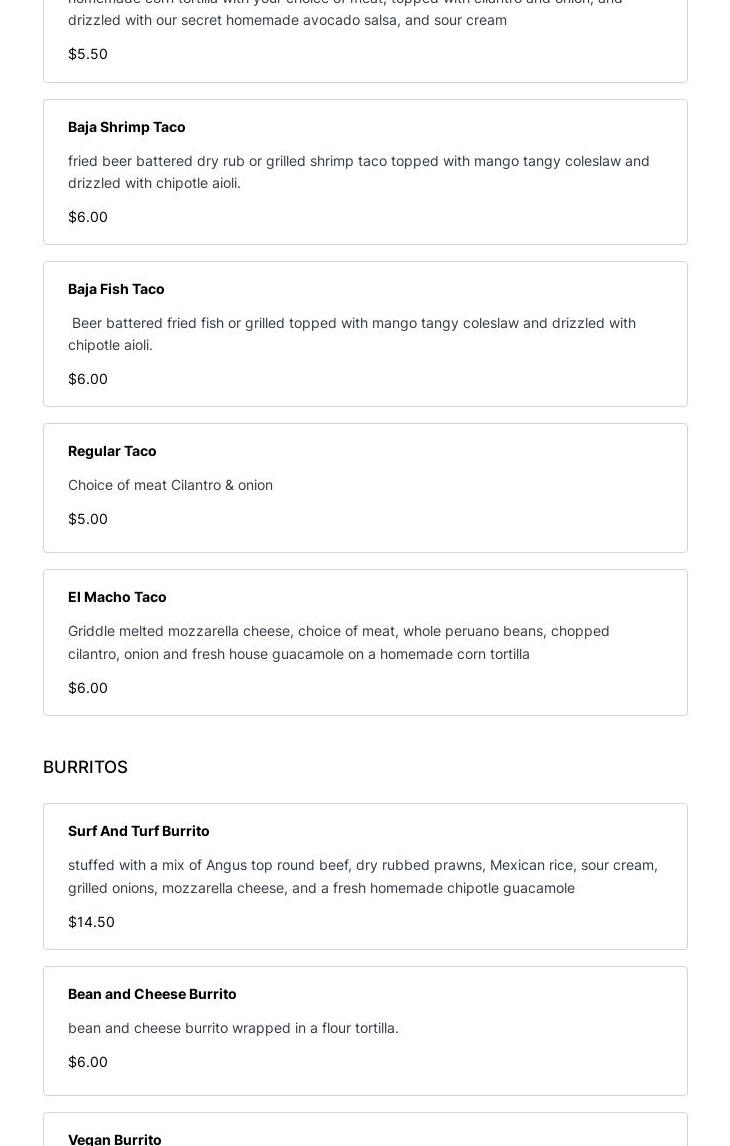Select the El Macho Taco title
This screenshot has height=1146, width=730.
117,597
